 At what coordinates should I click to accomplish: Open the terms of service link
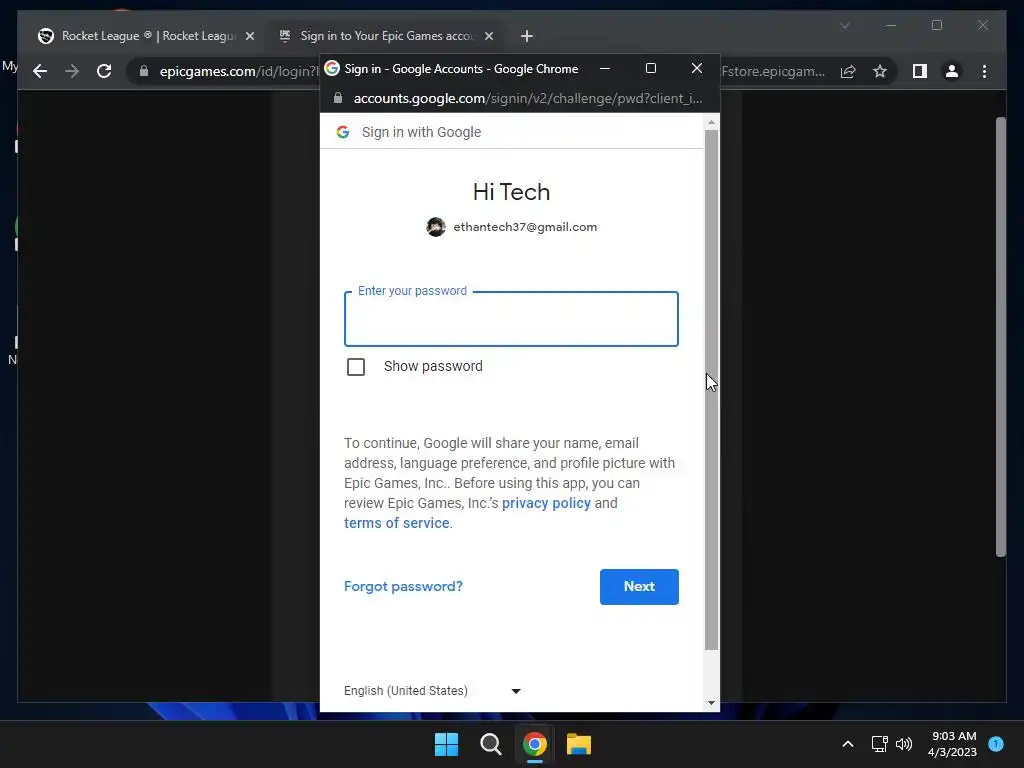point(397,523)
